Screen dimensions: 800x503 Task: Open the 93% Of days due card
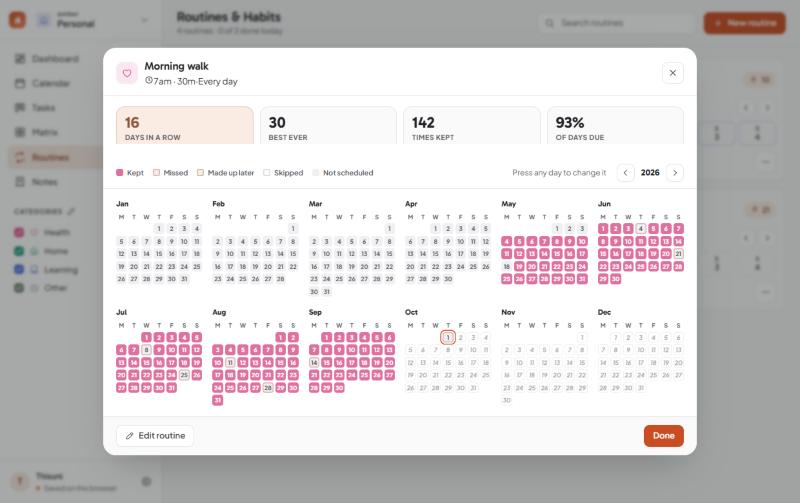coord(615,125)
